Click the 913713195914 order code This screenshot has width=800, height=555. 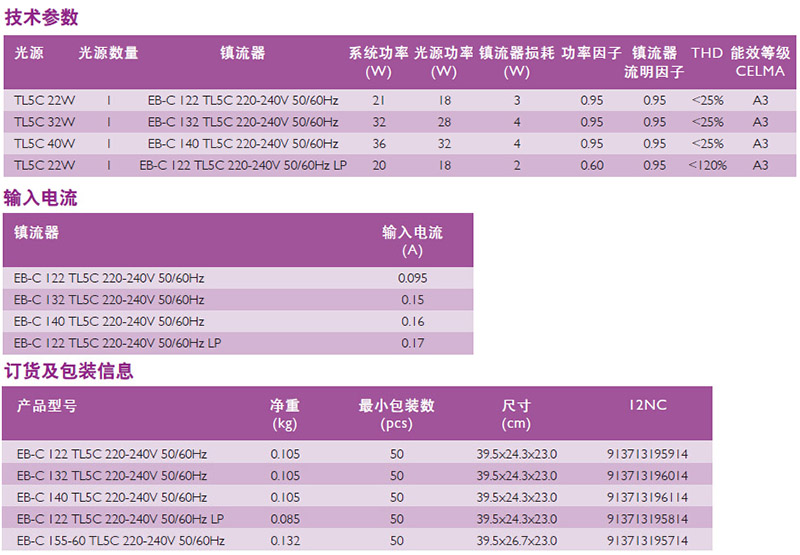pos(647,453)
